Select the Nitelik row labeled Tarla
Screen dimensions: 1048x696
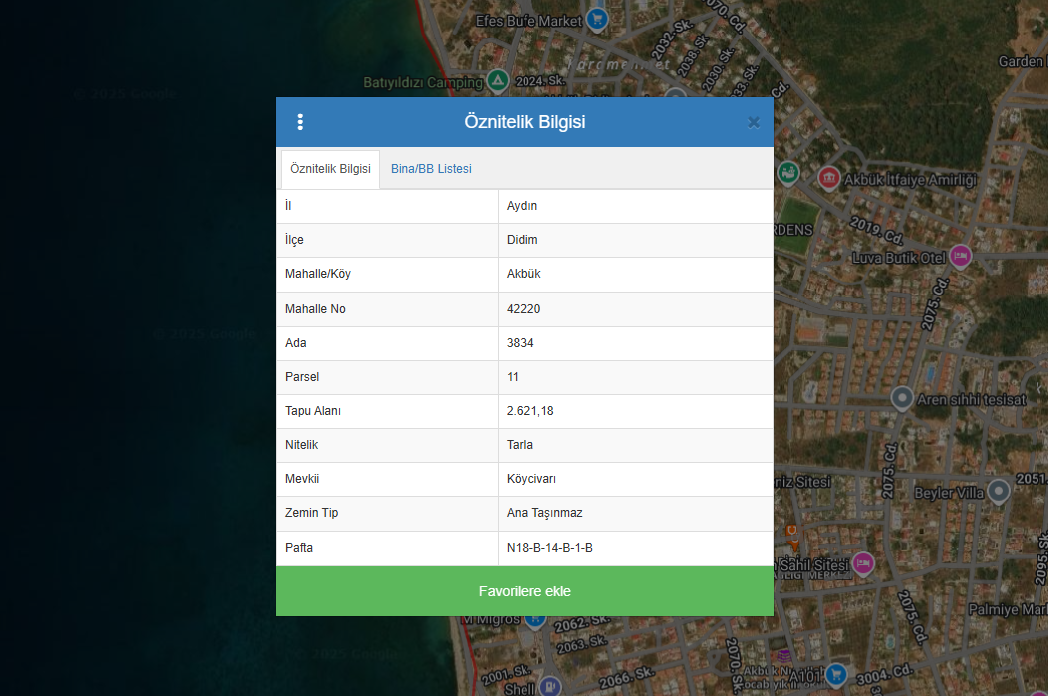click(520, 445)
